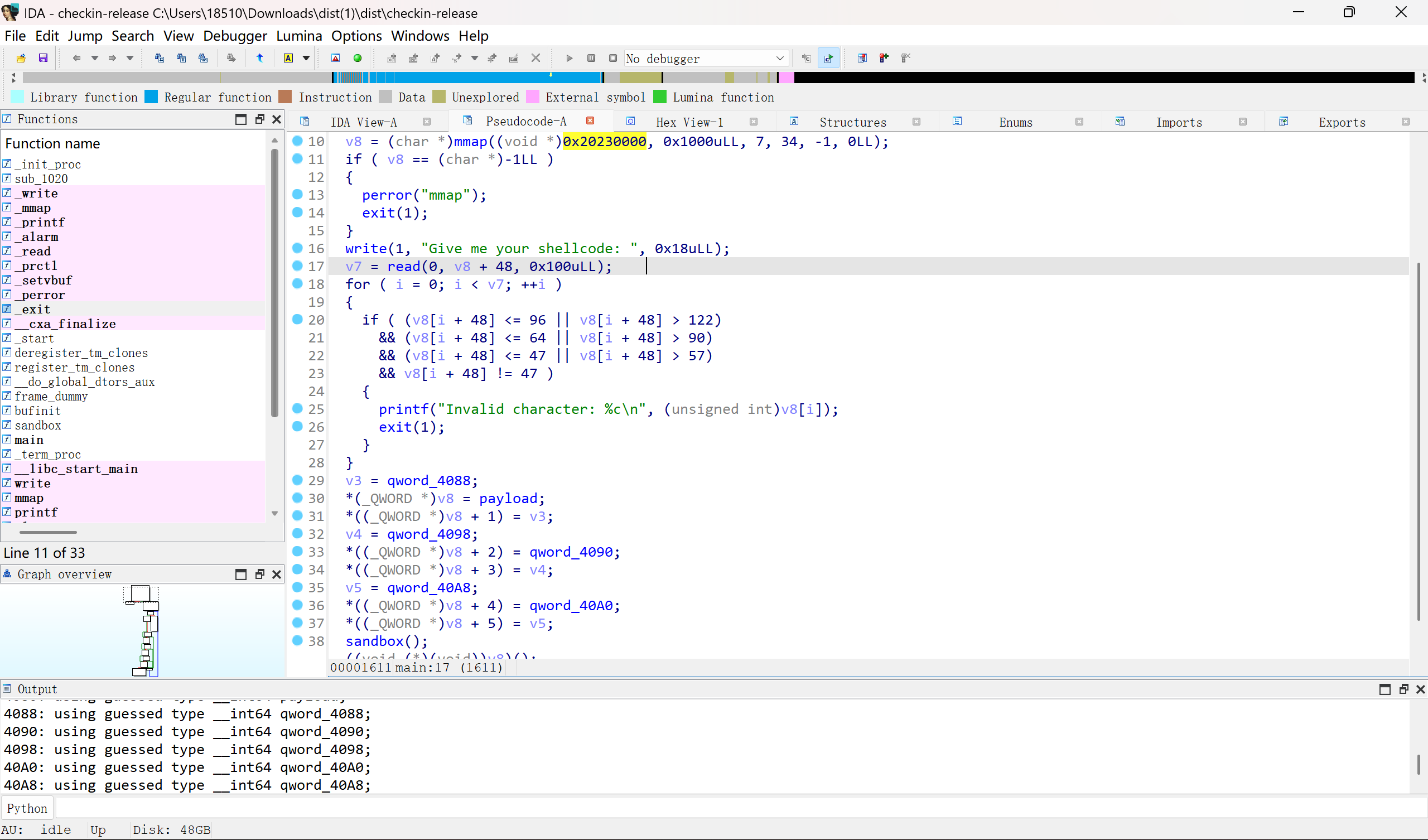Toggle the breakpoint dot on line 20
1428x840 pixels.
coord(297,319)
